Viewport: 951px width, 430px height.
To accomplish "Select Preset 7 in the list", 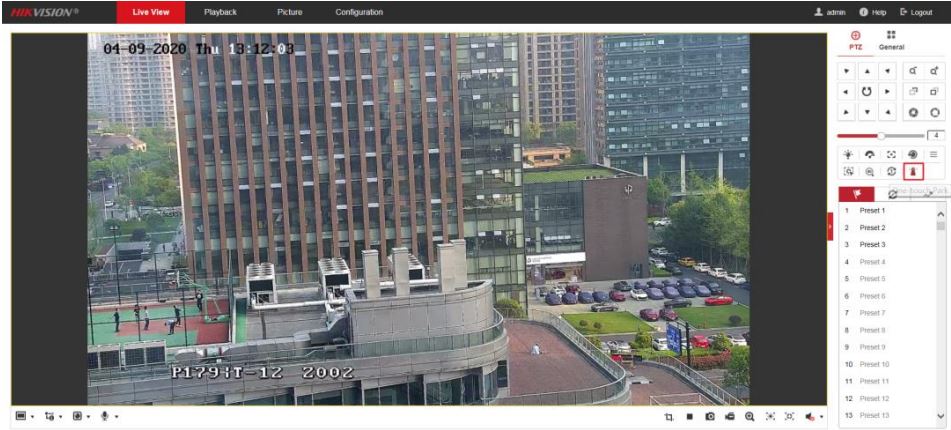I will [887, 313].
